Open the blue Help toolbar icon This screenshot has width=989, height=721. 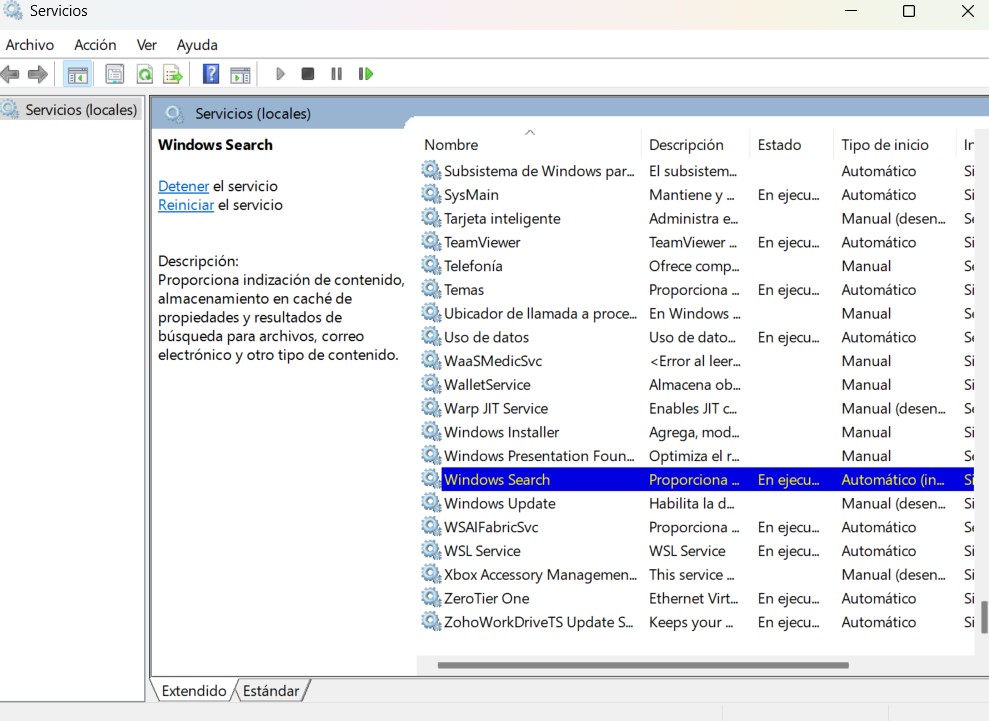(x=211, y=74)
